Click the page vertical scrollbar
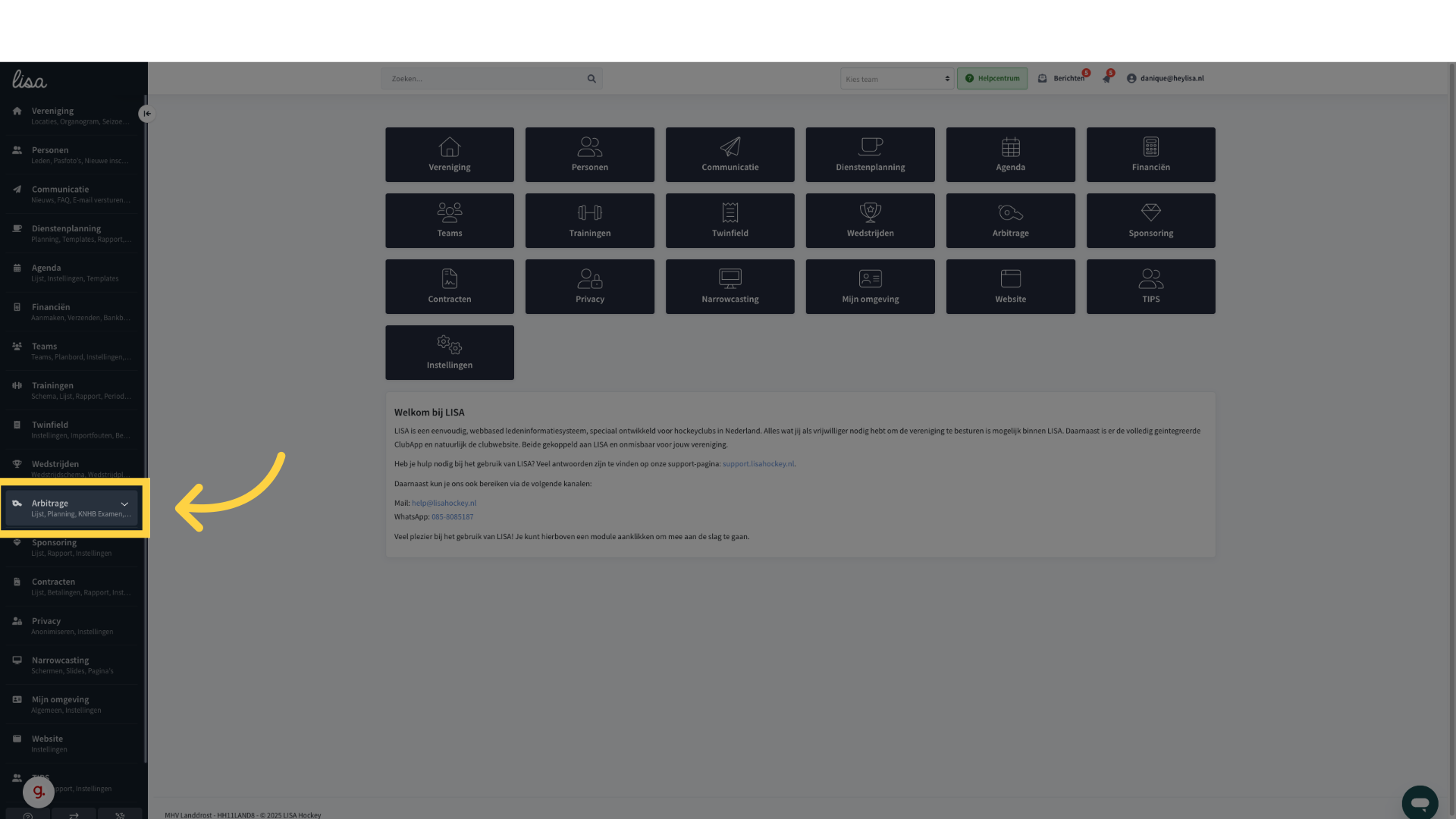Screen dimensions: 1456x819 click(x=1451, y=440)
